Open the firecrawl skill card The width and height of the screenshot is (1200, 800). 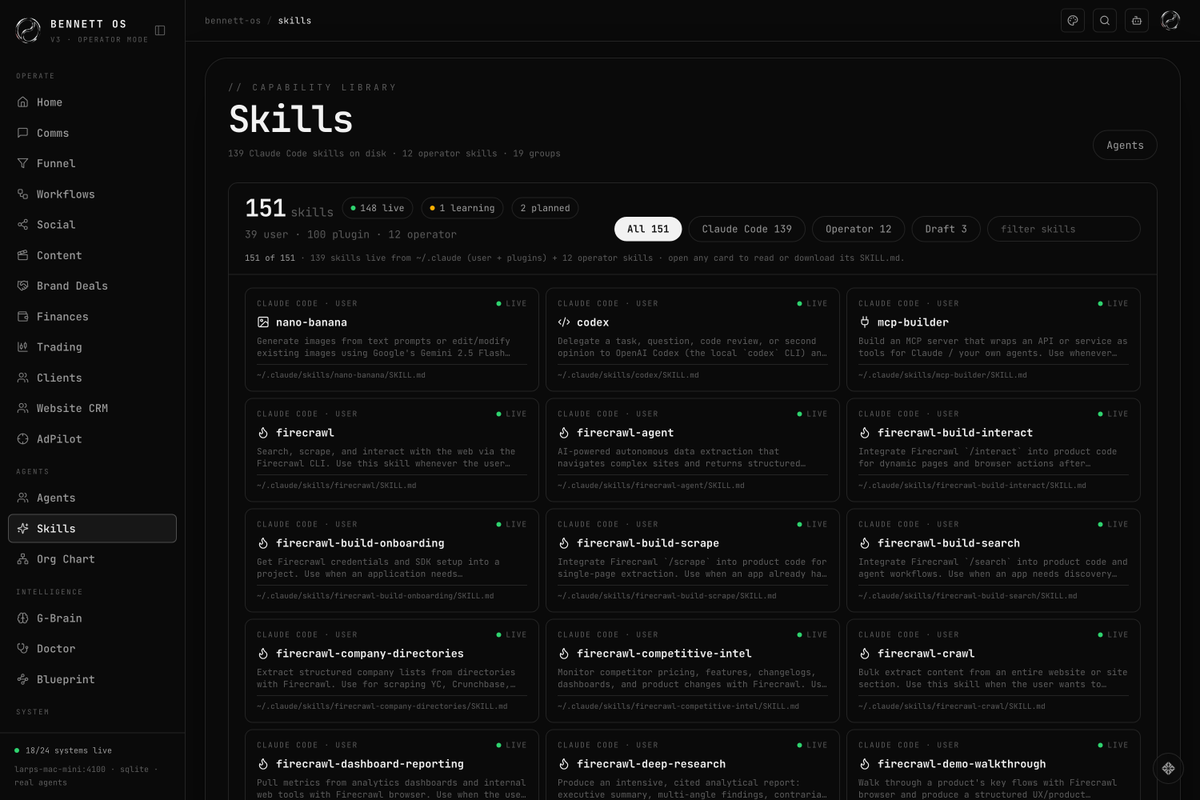[392, 450]
